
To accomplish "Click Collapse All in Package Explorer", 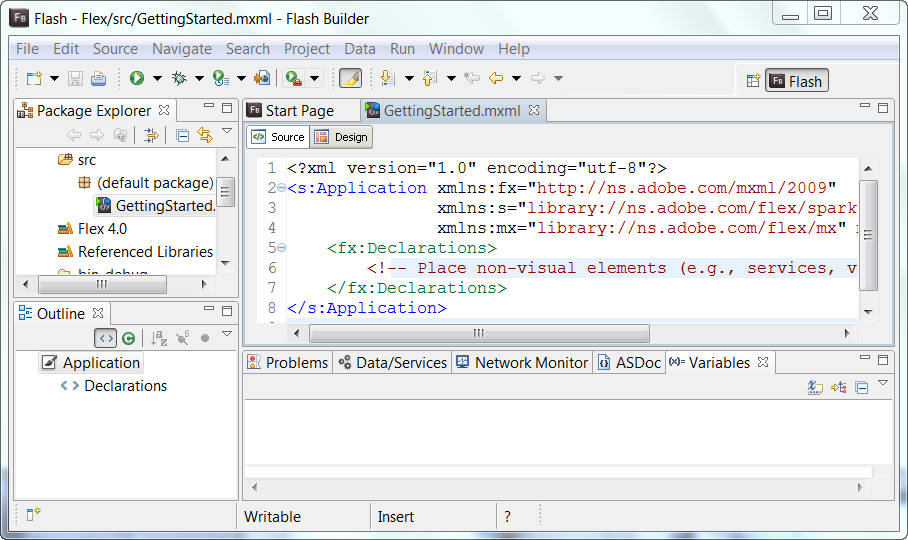I will click(182, 136).
